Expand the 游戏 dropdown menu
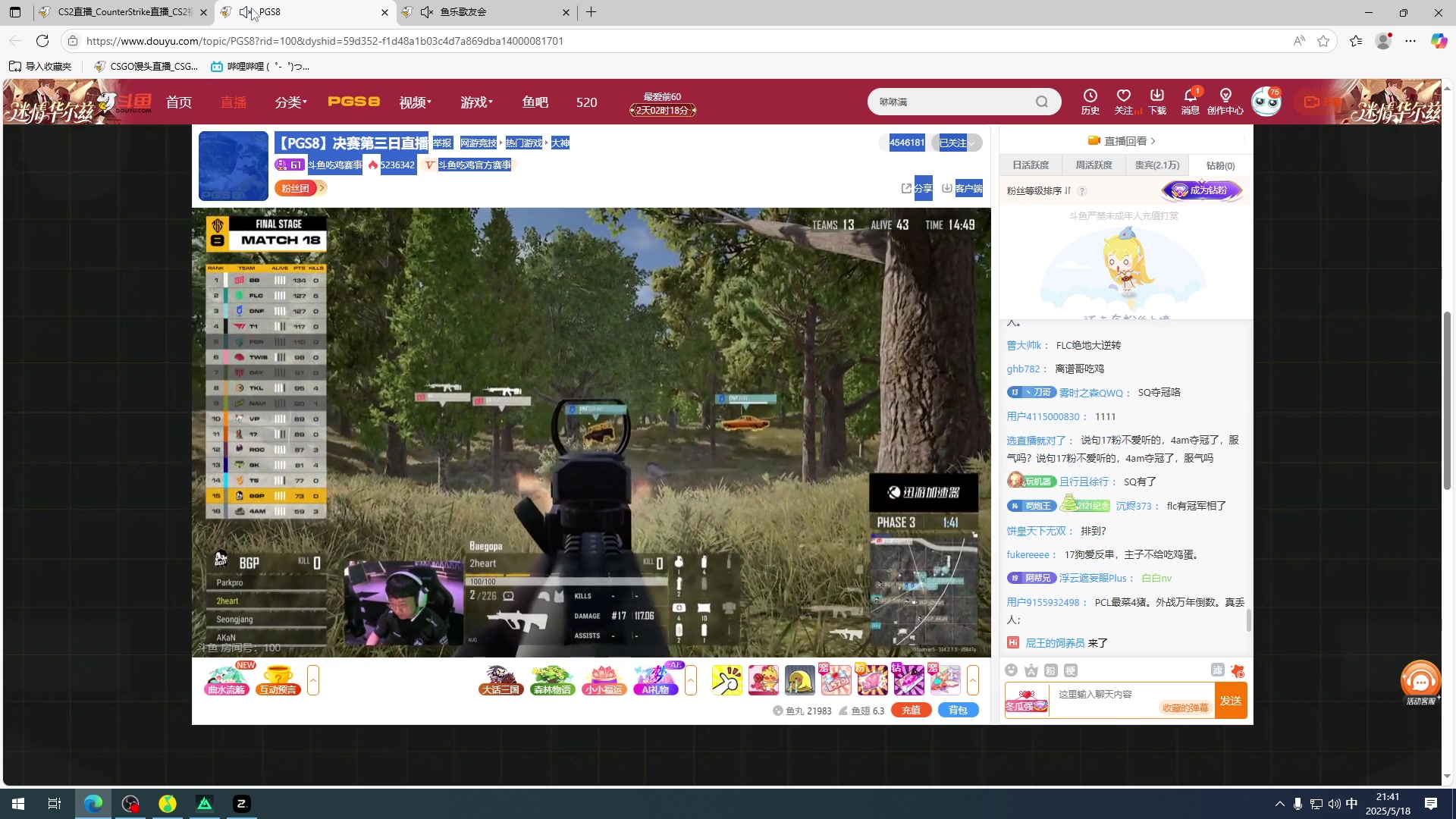 476,102
